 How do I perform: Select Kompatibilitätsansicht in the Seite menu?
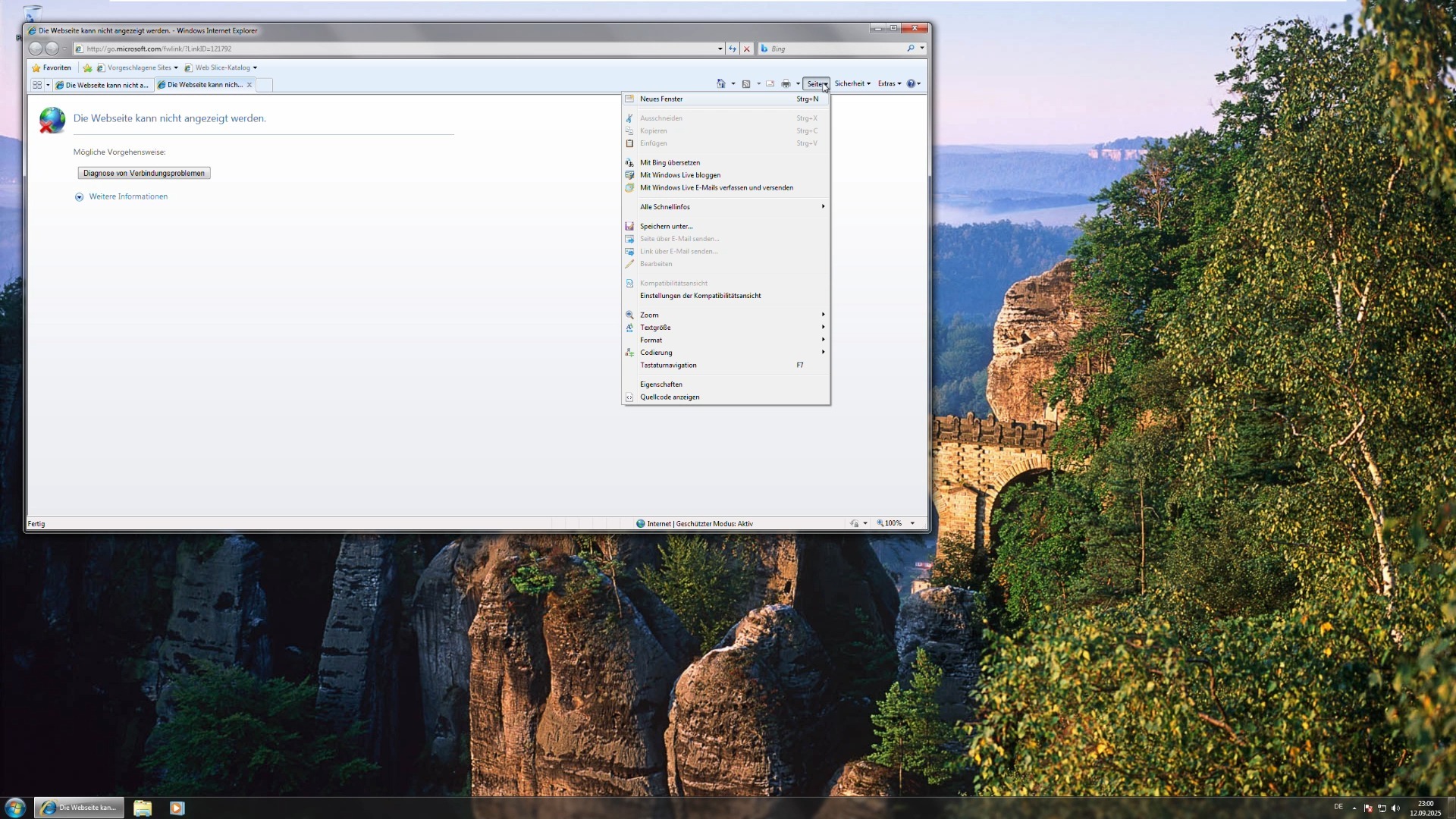tap(673, 283)
